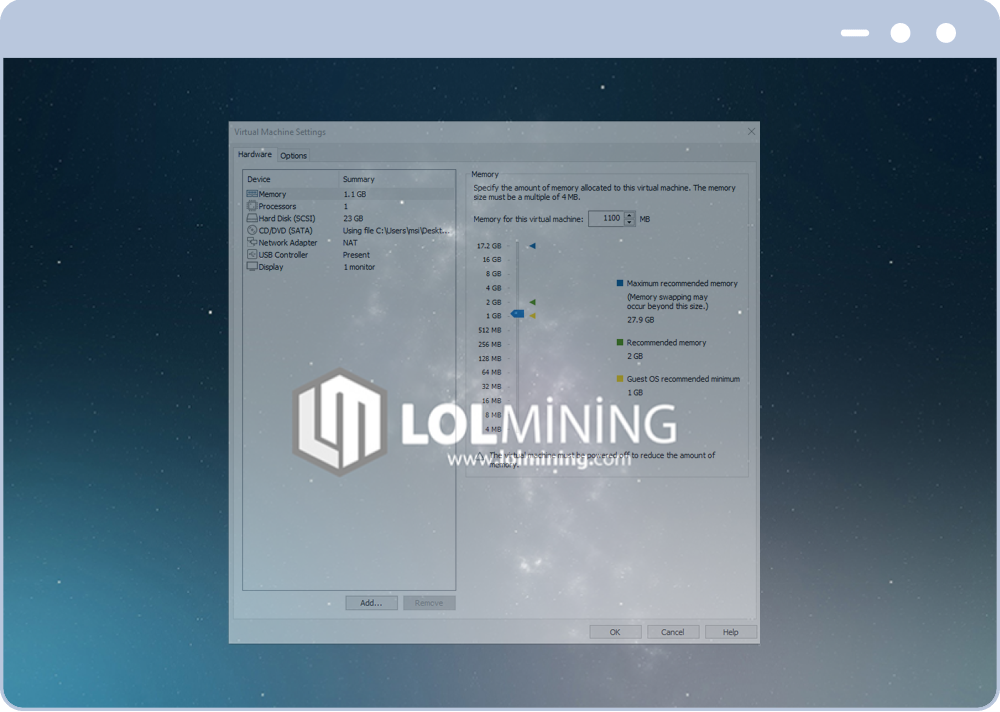Open the Options tab
Screen dimensions: 1000x712
tap(293, 156)
